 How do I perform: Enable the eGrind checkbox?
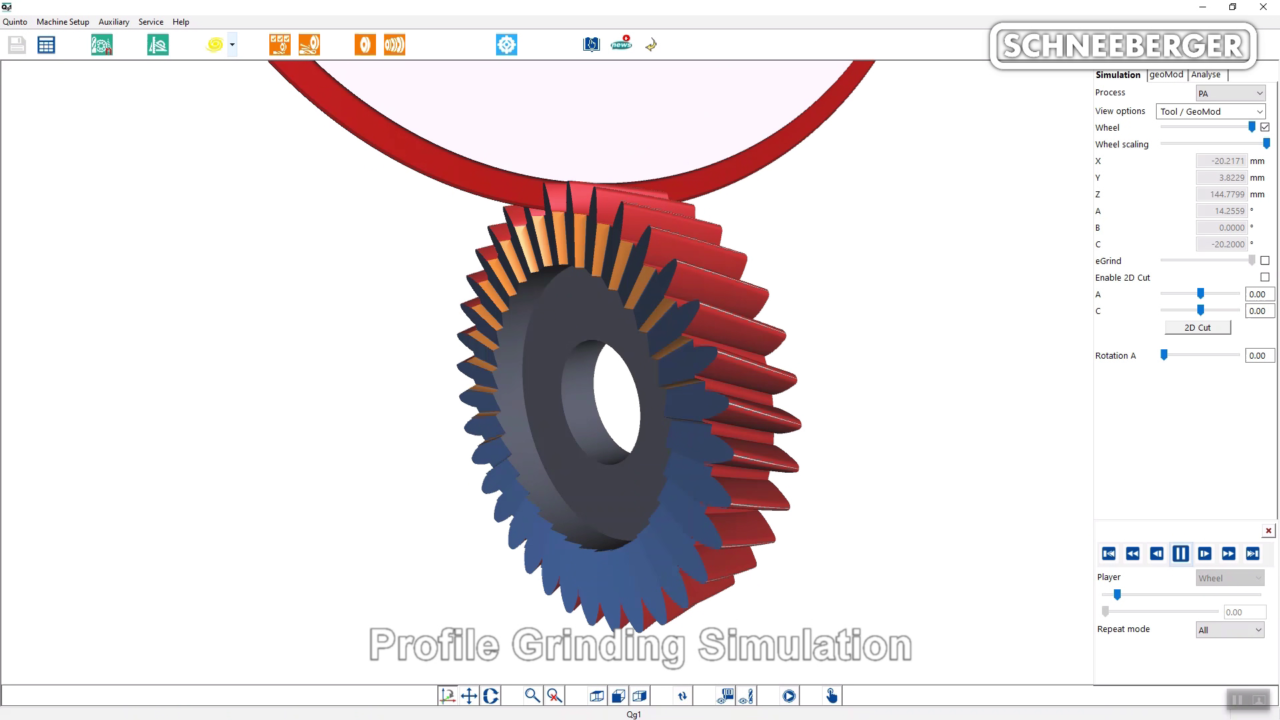pyautogui.click(x=1265, y=260)
